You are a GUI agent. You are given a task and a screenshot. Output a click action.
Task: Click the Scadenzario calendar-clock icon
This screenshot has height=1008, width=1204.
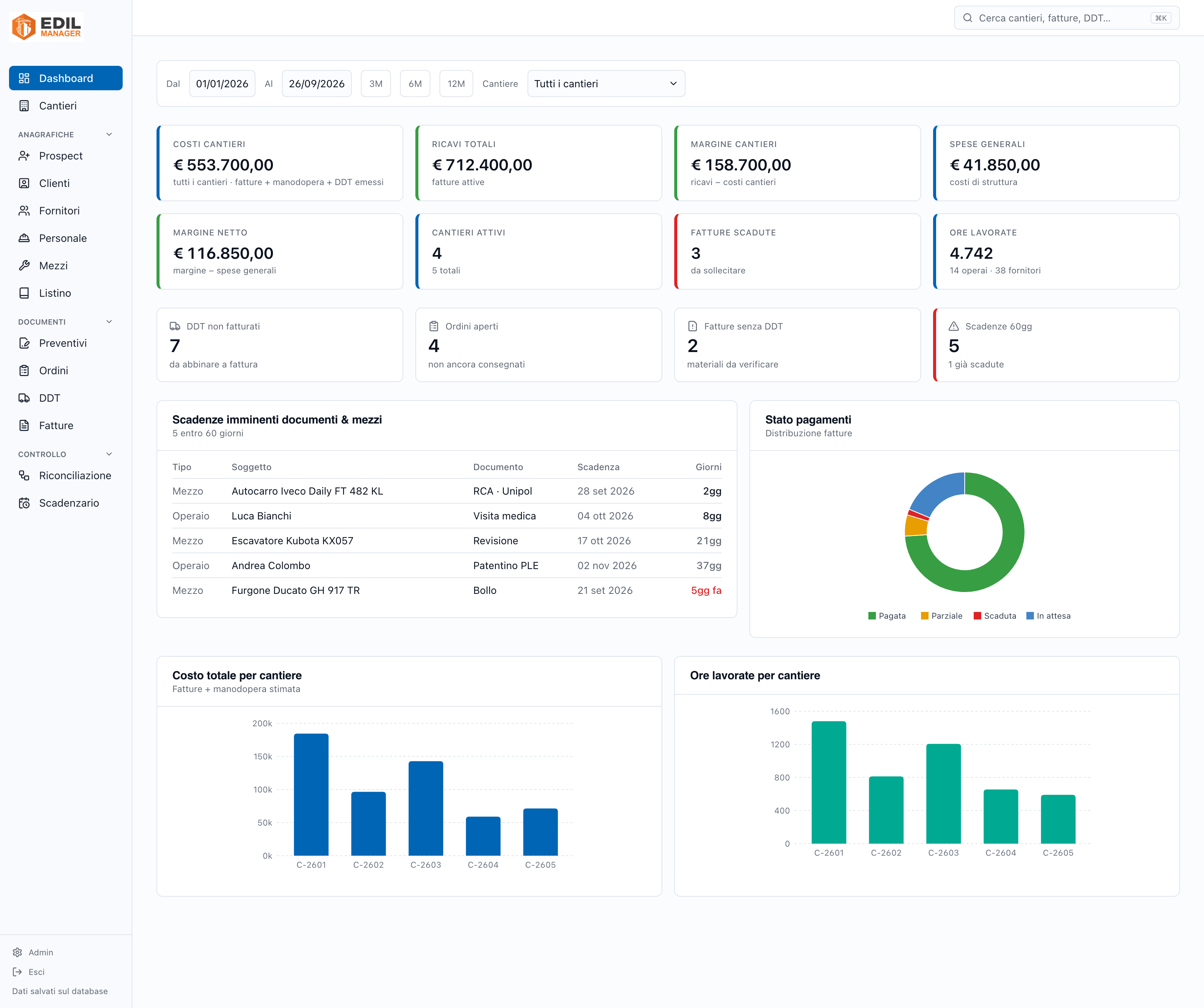click(x=24, y=503)
